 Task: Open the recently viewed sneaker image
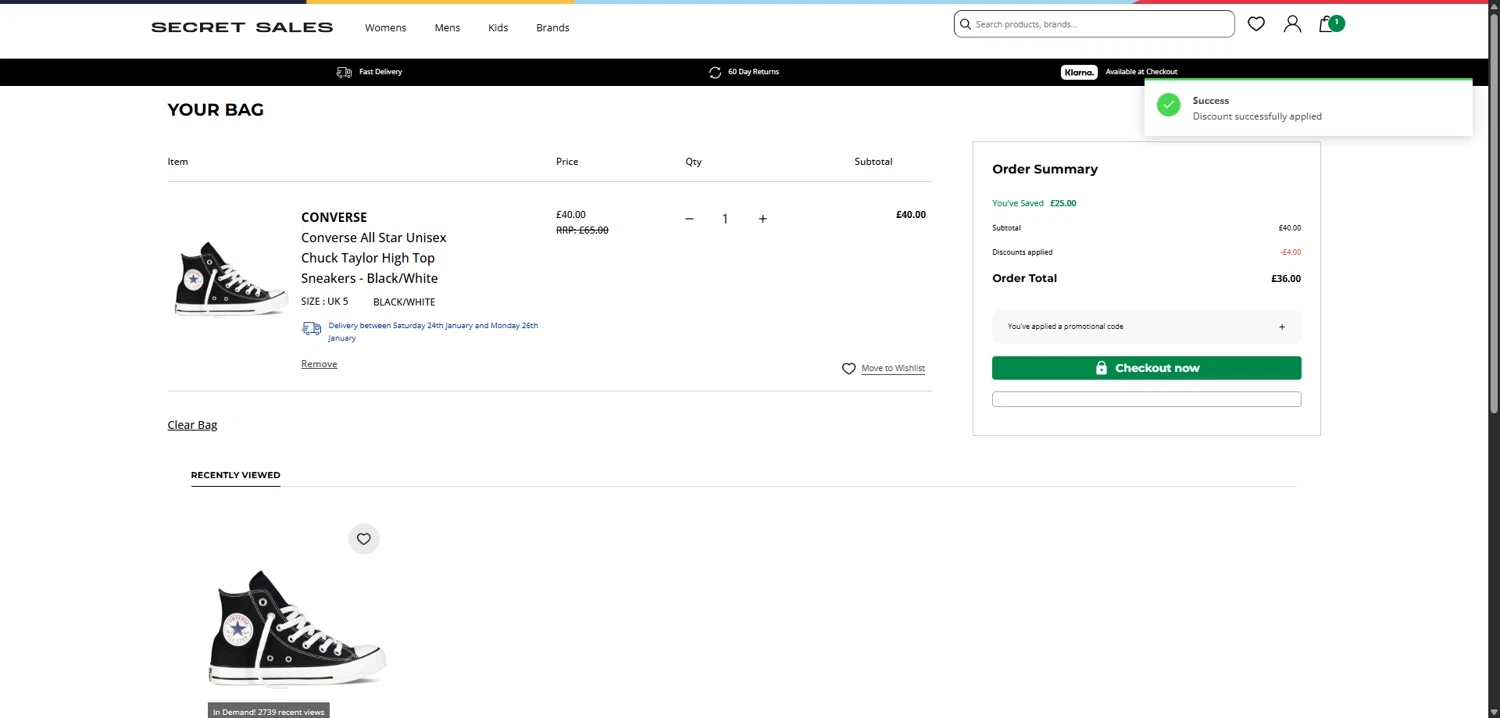pyautogui.click(x=297, y=629)
